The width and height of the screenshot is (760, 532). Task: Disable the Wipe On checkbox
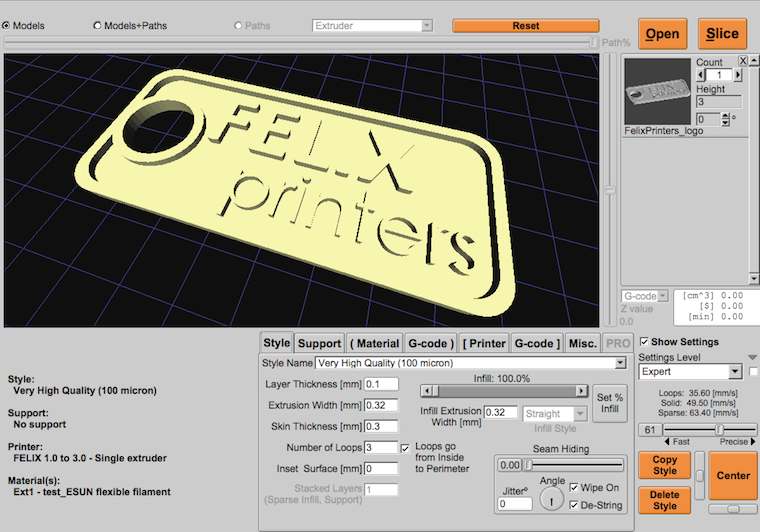click(x=574, y=487)
